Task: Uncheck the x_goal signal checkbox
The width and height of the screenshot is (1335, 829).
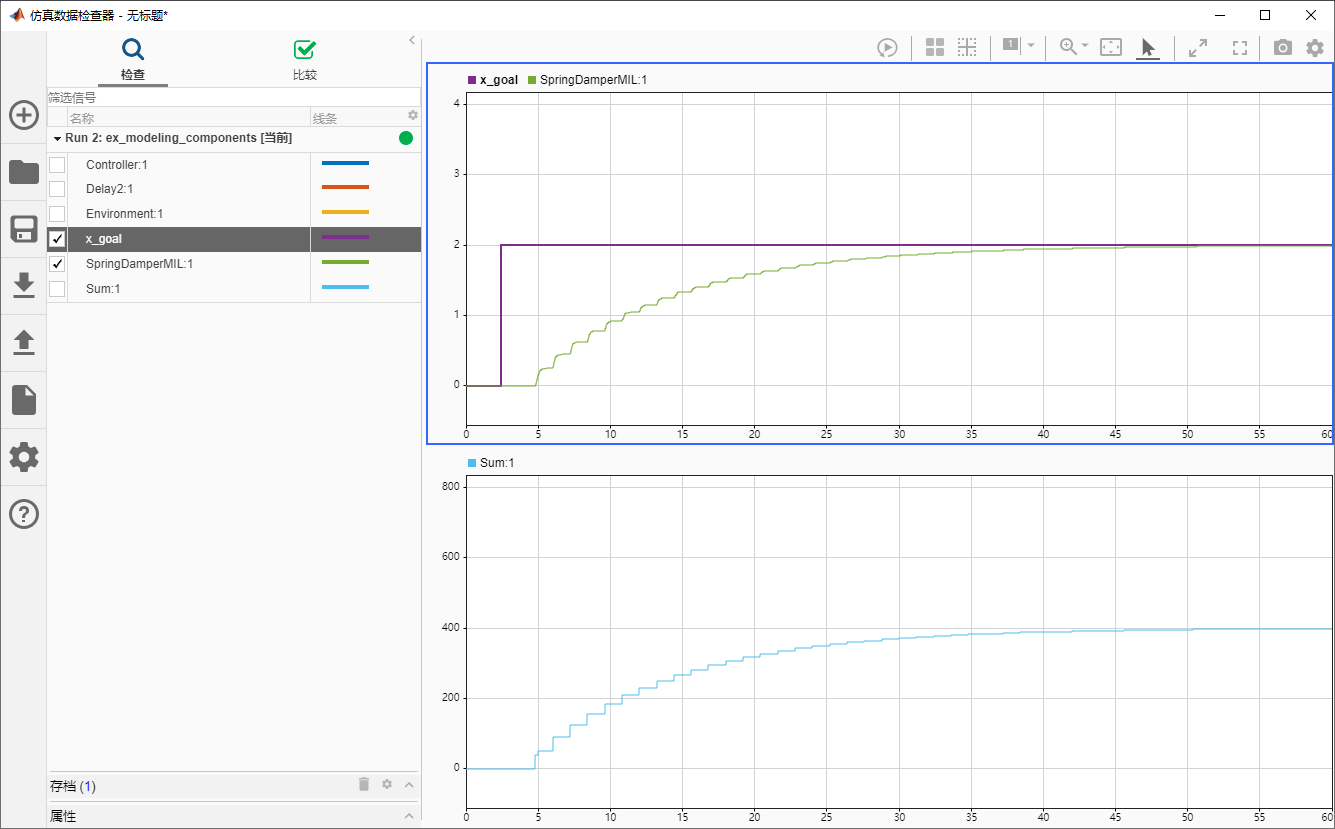Action: click(x=57, y=239)
